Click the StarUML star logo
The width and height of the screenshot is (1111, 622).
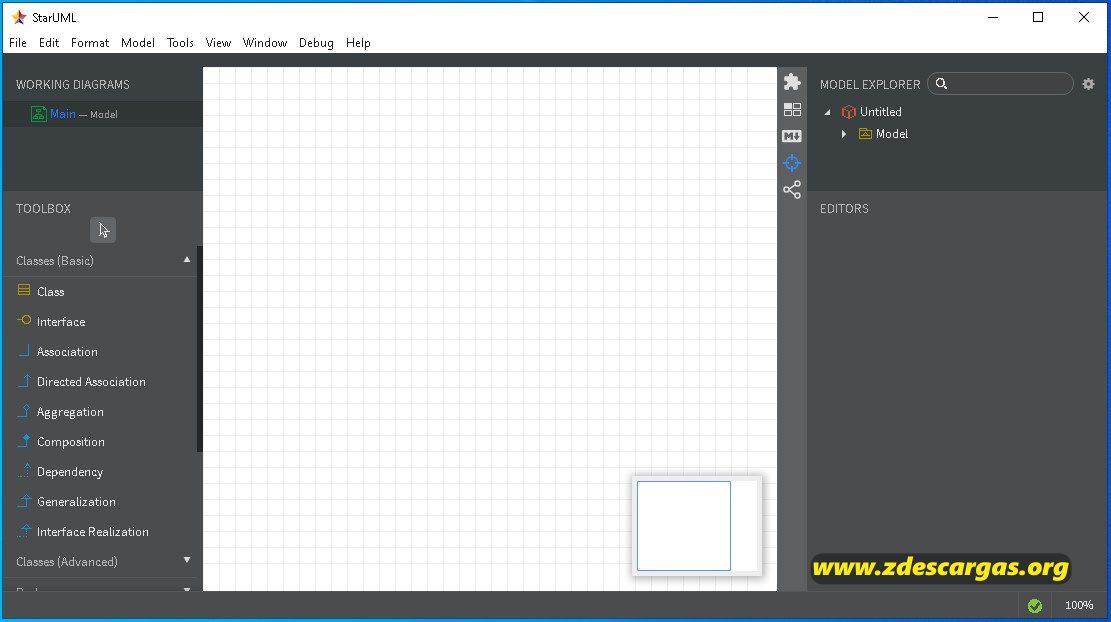click(x=19, y=17)
